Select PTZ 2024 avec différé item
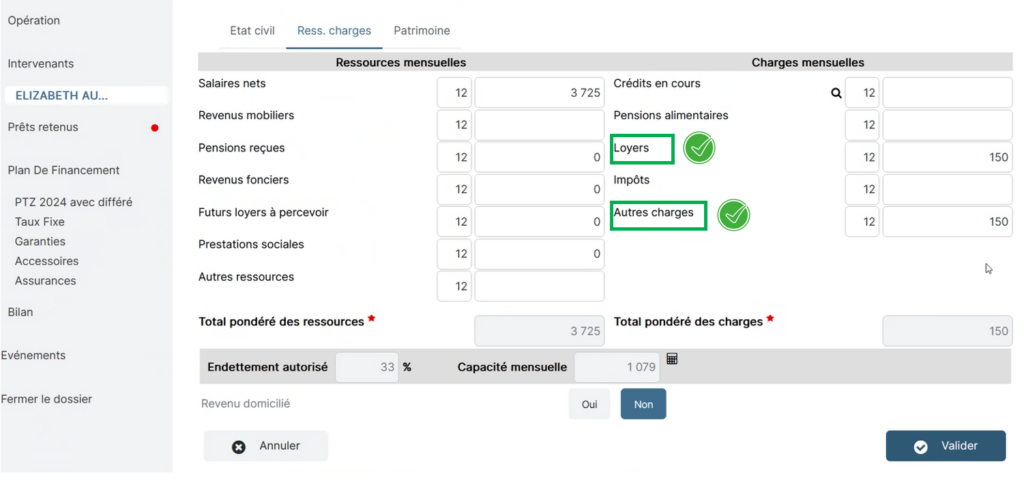The image size is (1024, 503). pyautogui.click(x=73, y=202)
